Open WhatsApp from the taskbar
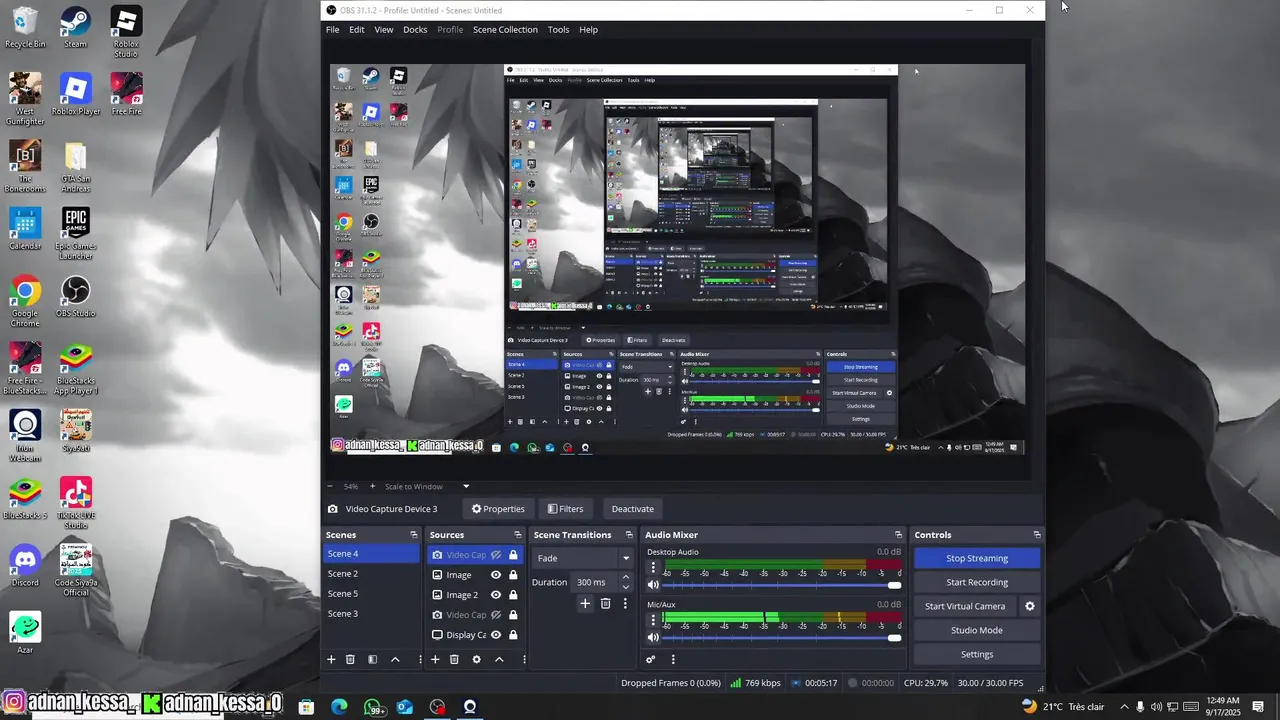Image resolution: width=1280 pixels, height=720 pixels. pos(373,707)
